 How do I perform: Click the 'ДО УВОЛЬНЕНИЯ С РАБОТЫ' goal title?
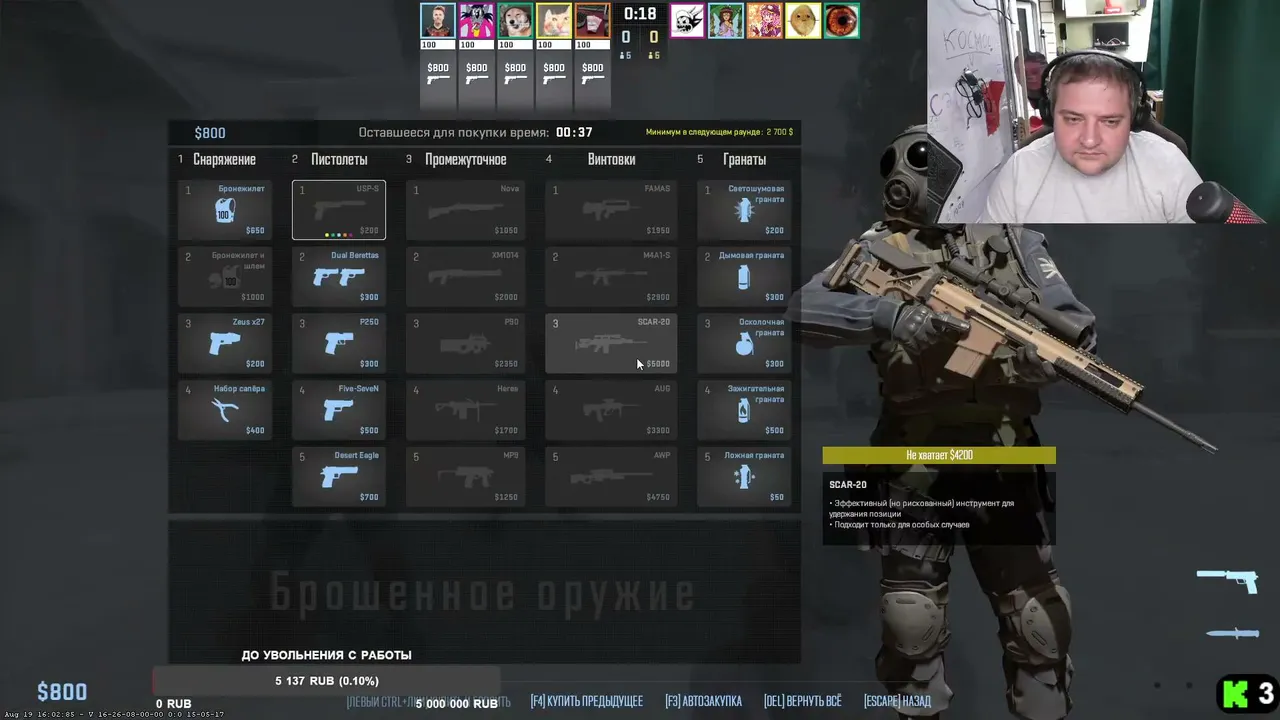(327, 655)
